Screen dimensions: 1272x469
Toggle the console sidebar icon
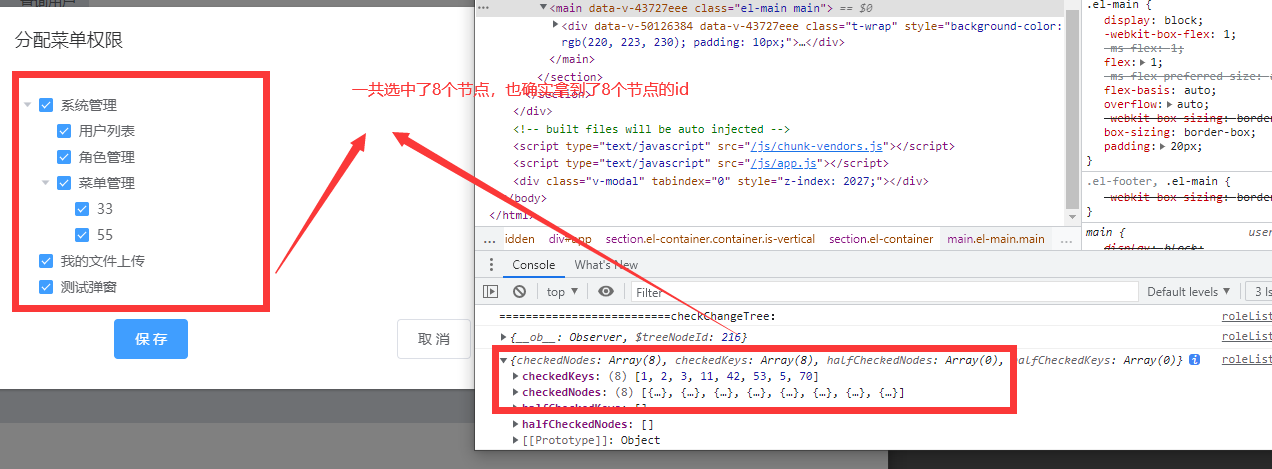coord(490,292)
